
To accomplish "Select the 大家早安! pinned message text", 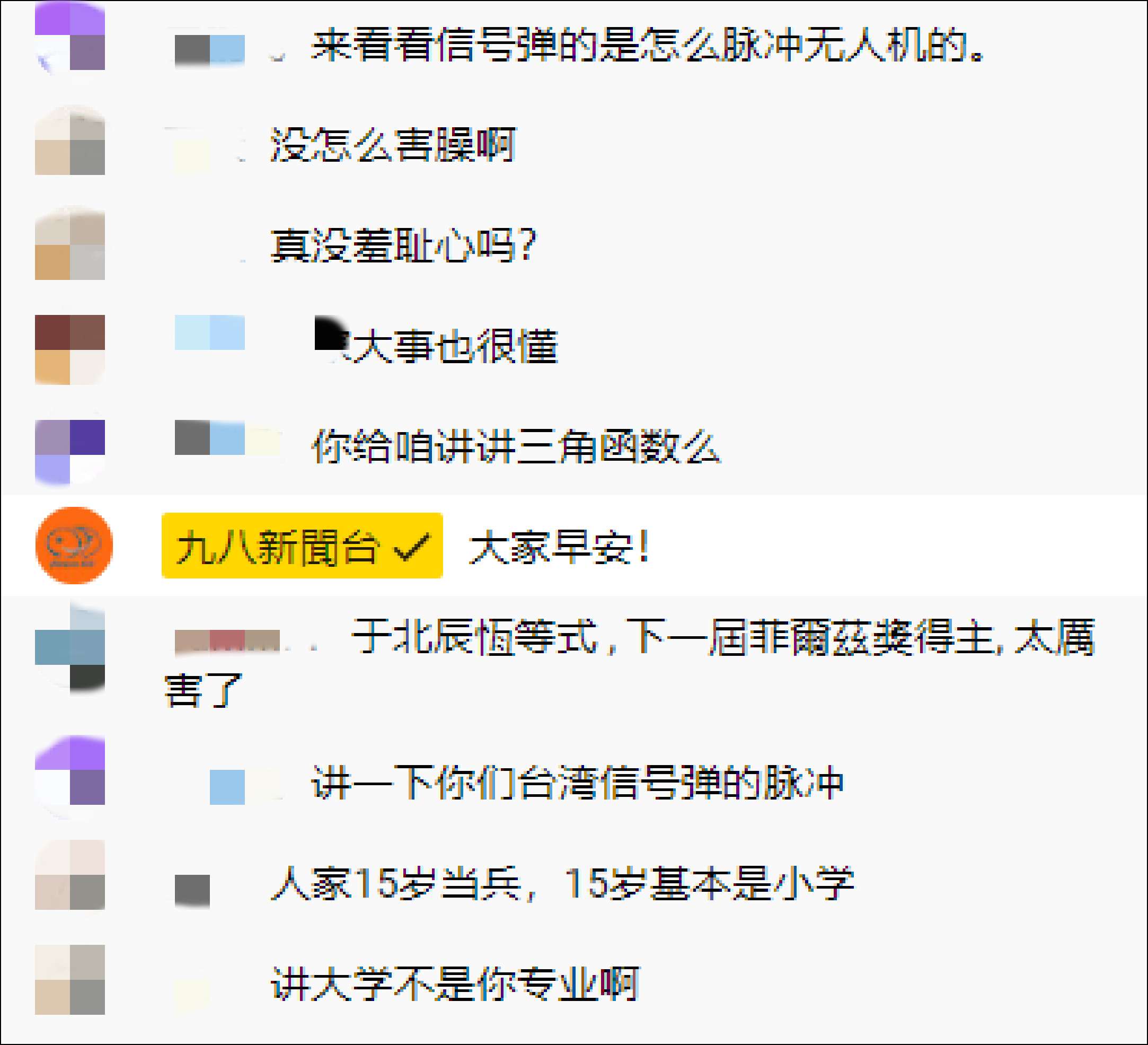I will point(559,547).
